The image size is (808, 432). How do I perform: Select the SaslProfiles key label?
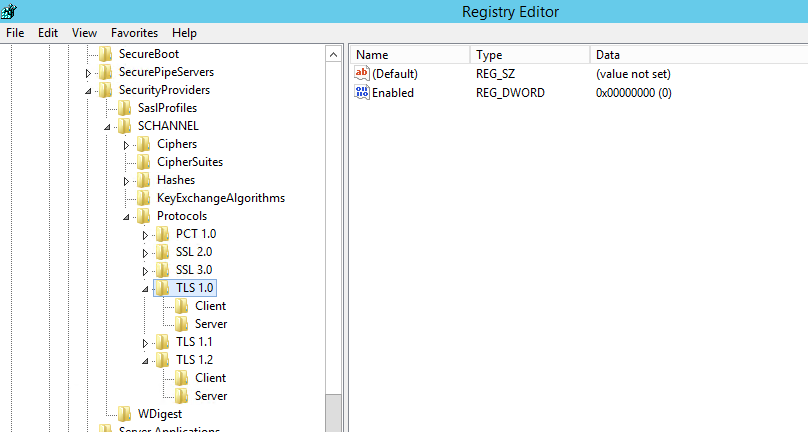click(167, 108)
